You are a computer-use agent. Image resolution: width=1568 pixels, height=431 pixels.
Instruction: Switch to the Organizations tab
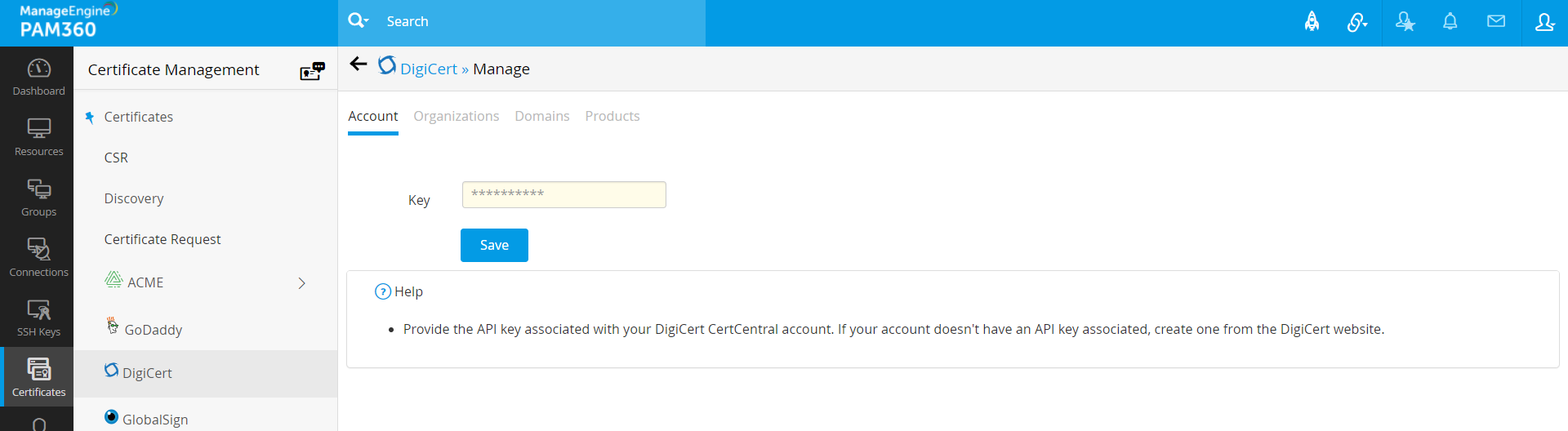[456, 116]
